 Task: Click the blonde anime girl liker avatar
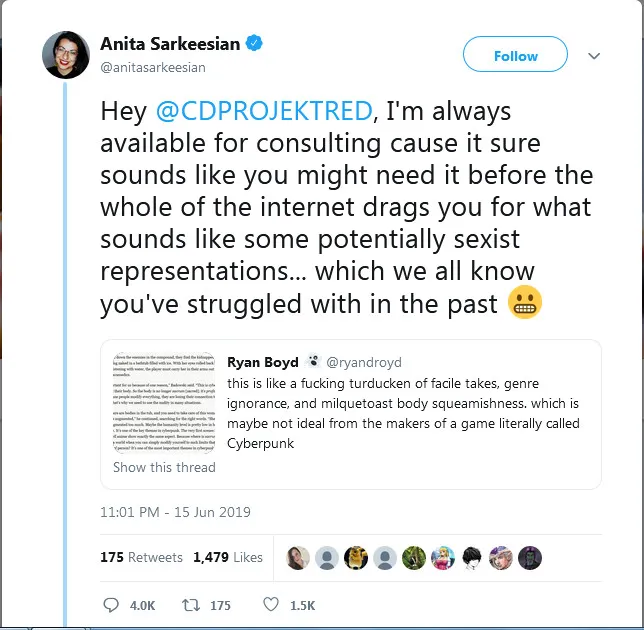(x=442, y=558)
